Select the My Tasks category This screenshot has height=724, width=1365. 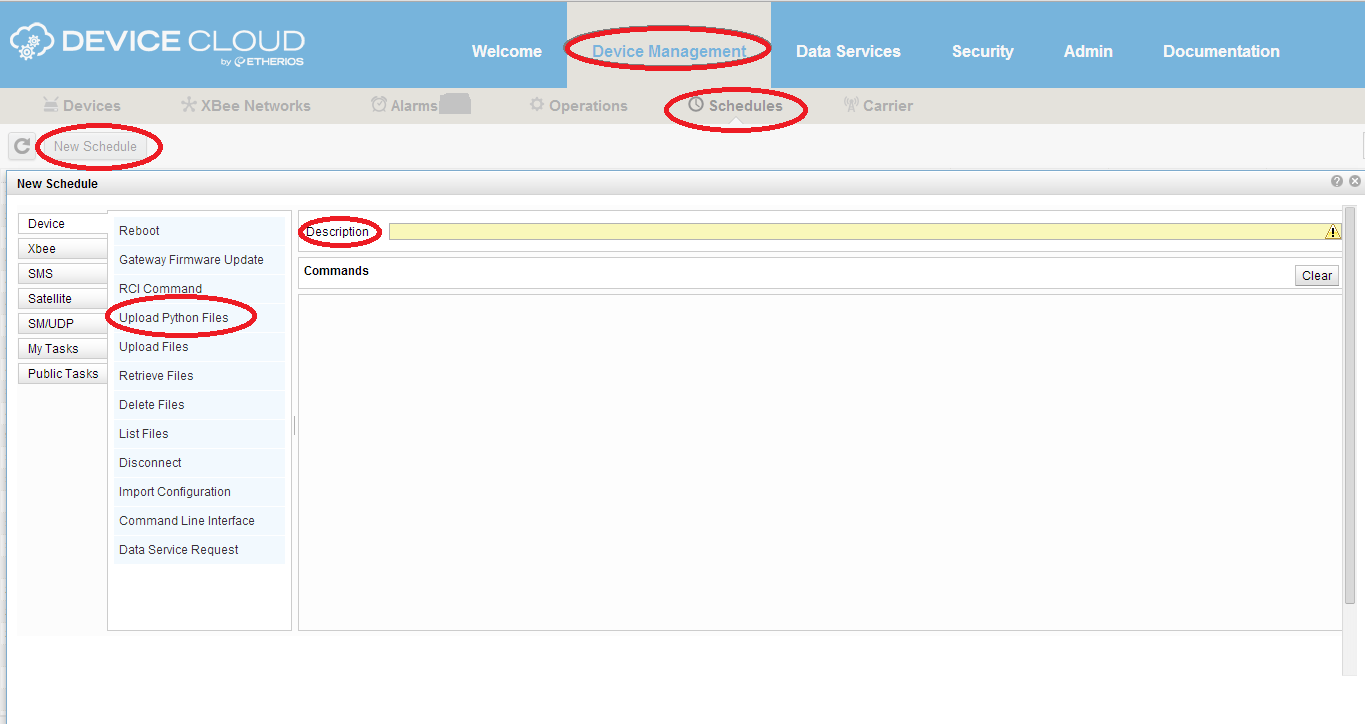62,349
